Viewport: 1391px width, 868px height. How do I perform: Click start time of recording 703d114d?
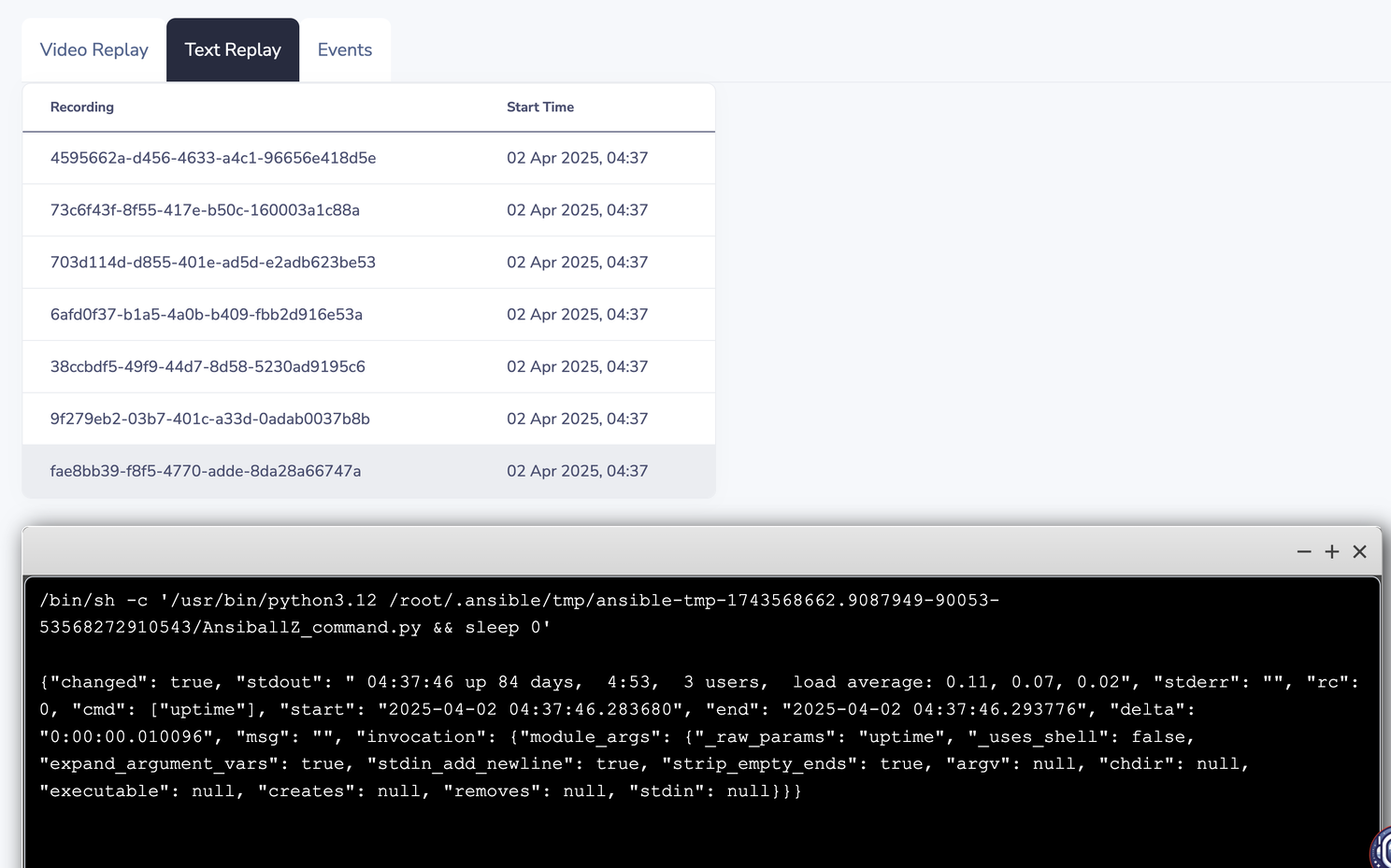click(577, 263)
